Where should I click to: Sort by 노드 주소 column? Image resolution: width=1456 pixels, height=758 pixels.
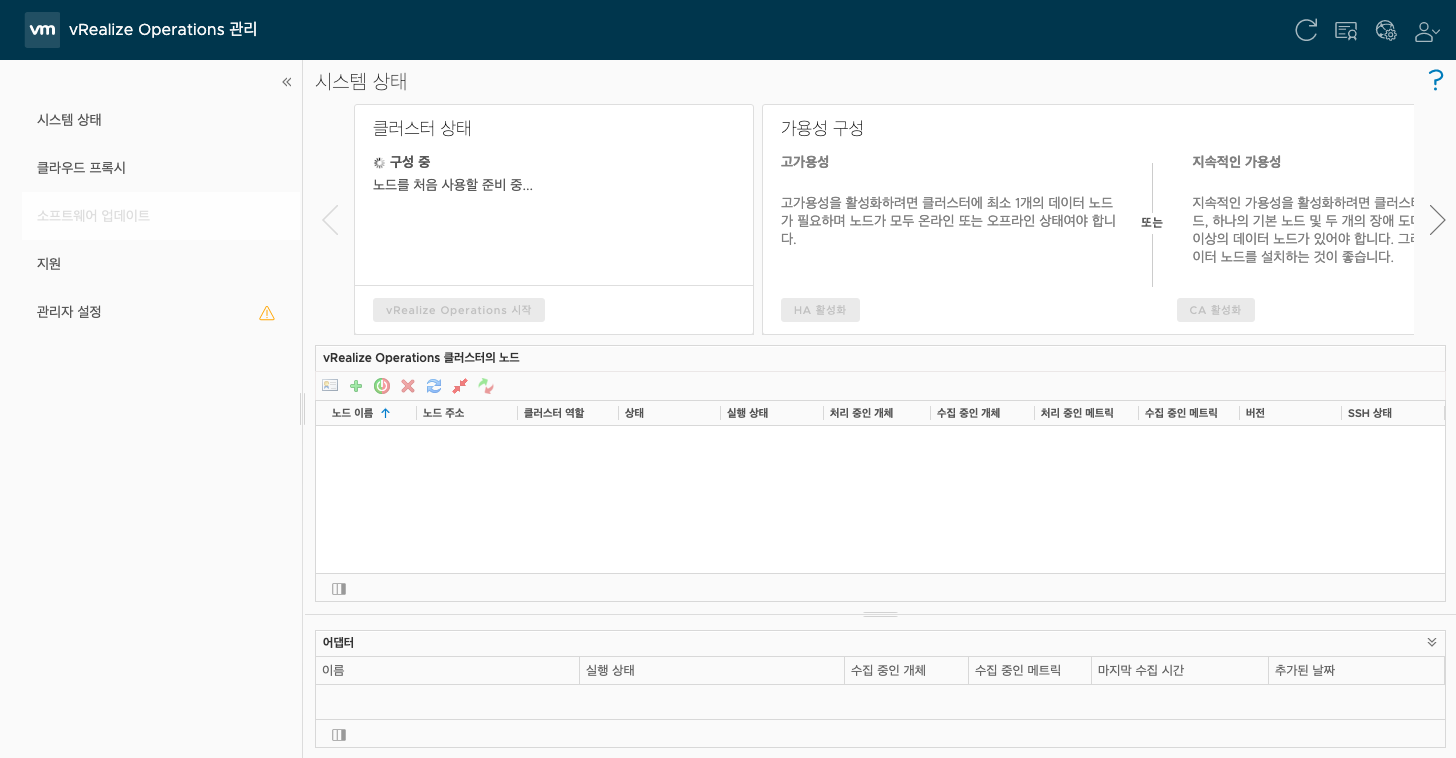click(x=467, y=413)
